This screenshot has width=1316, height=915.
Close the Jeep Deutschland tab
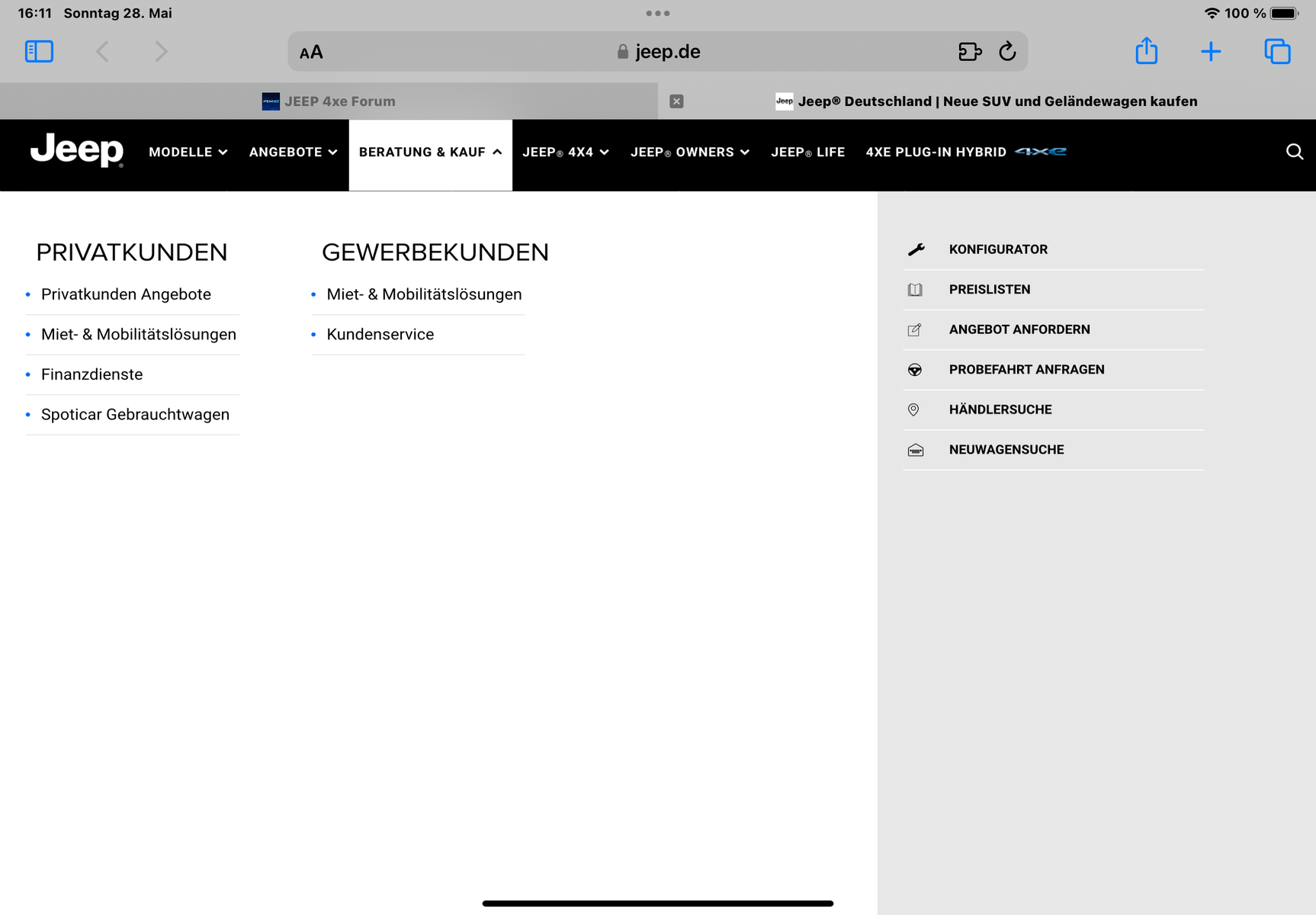coord(676,101)
